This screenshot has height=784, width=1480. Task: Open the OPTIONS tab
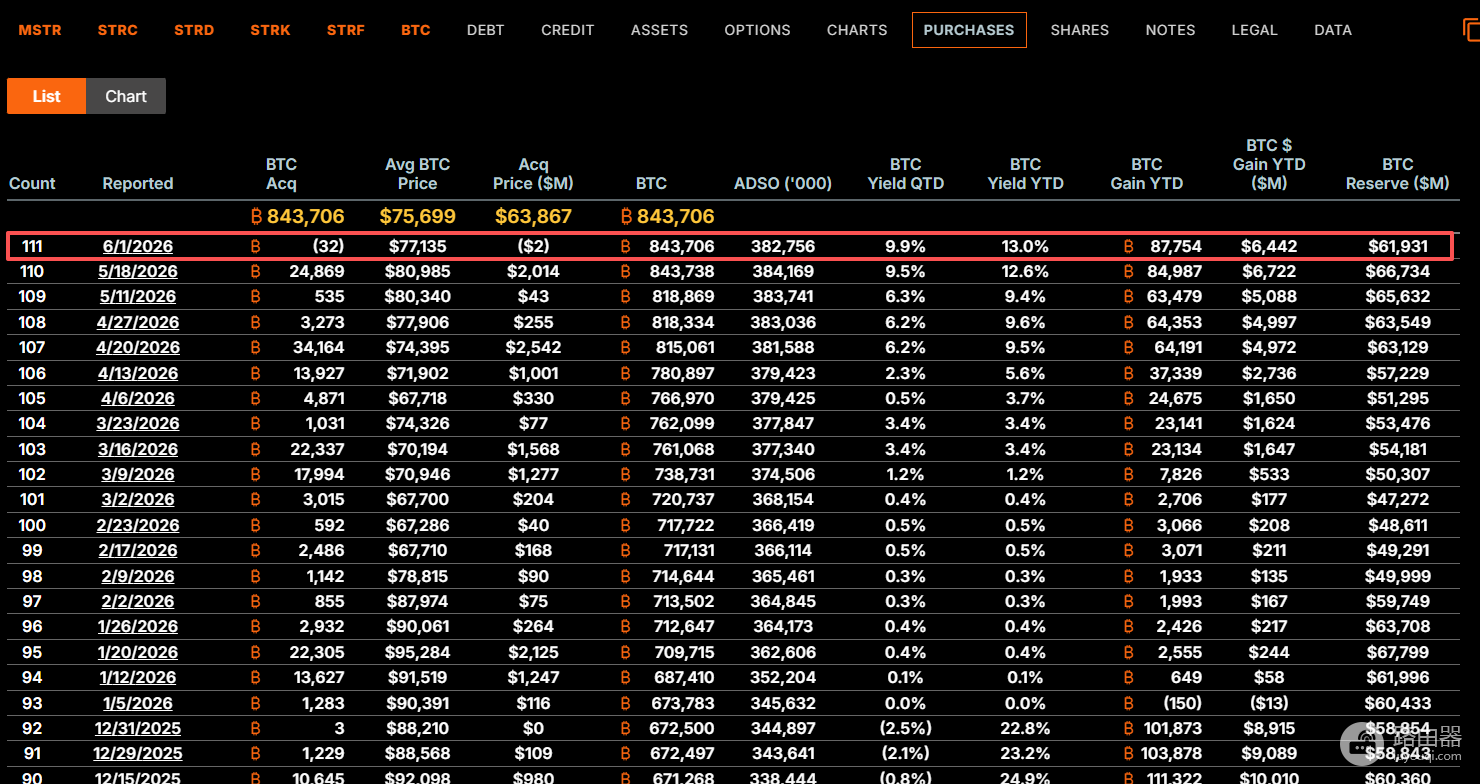pyautogui.click(x=757, y=30)
